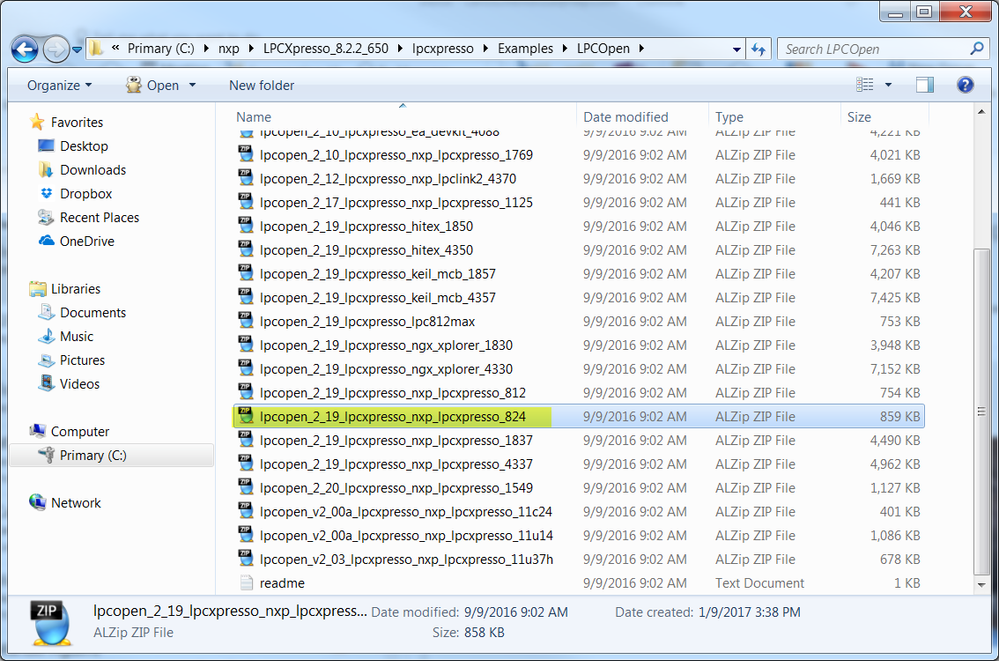Image resolution: width=999 pixels, height=661 pixels.
Task: Select zip icon of lpcopen_2_10_lpcxpresso_nxp_lpcxpresso_1769
Action: click(x=245, y=154)
